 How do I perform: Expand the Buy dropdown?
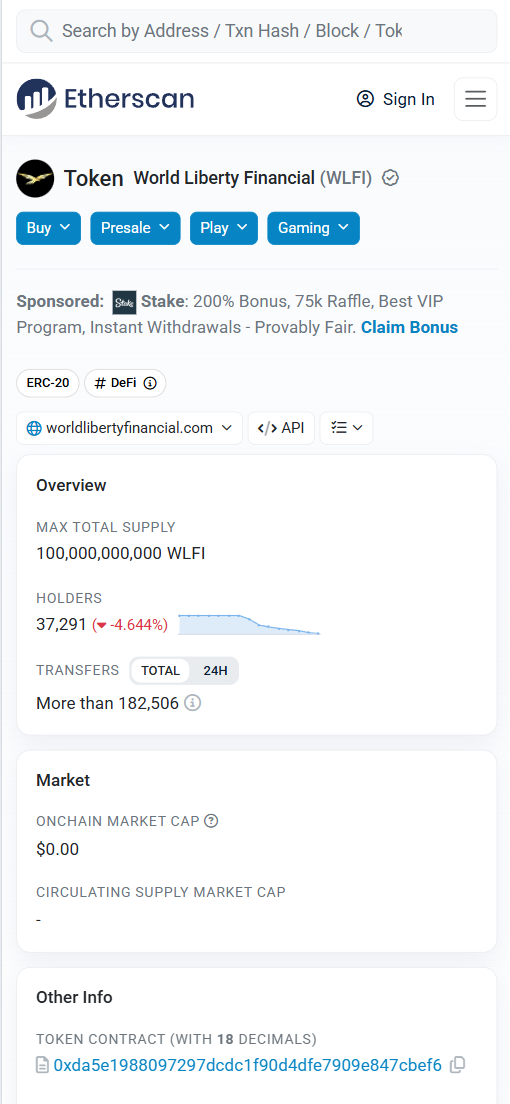pos(49,228)
